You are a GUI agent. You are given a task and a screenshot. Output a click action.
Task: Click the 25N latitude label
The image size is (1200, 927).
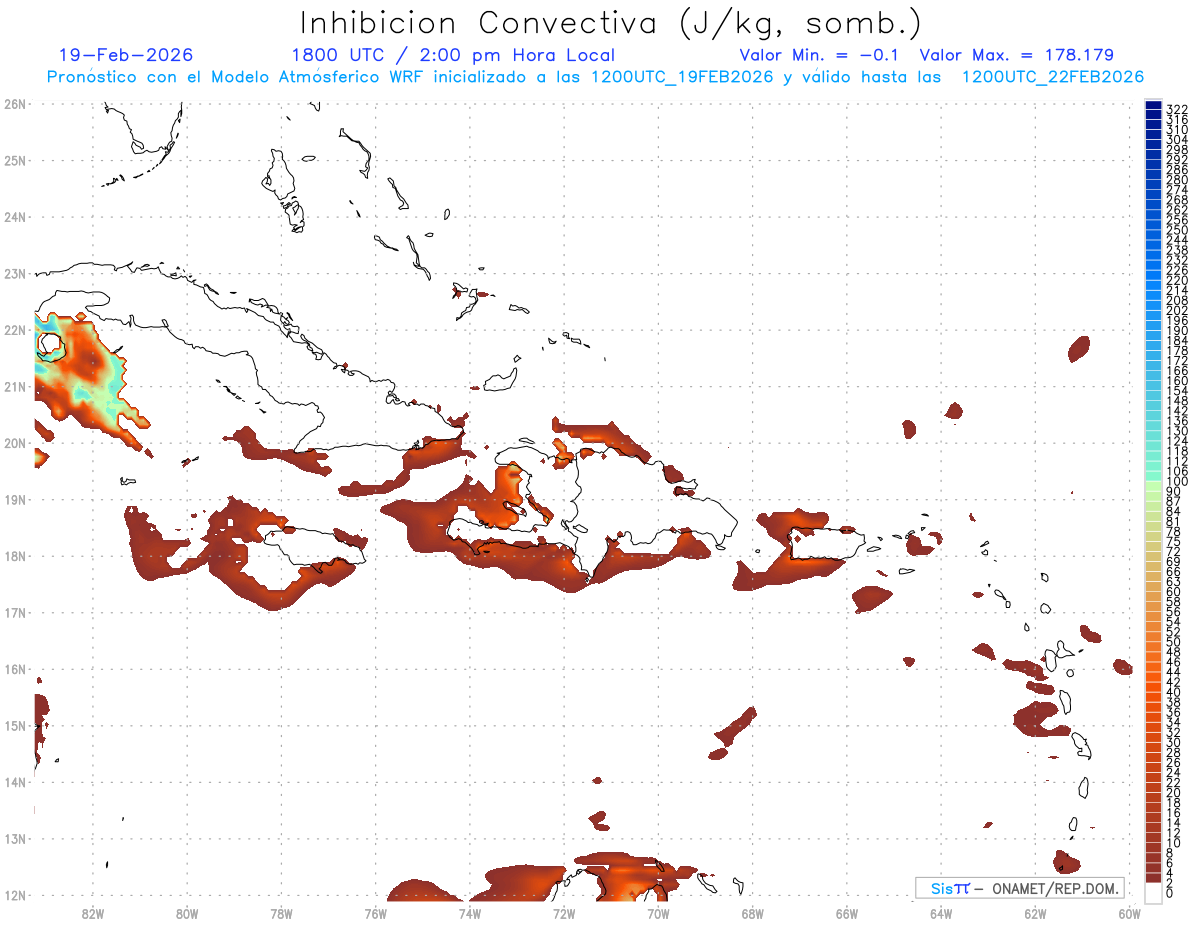pyautogui.click(x=15, y=160)
